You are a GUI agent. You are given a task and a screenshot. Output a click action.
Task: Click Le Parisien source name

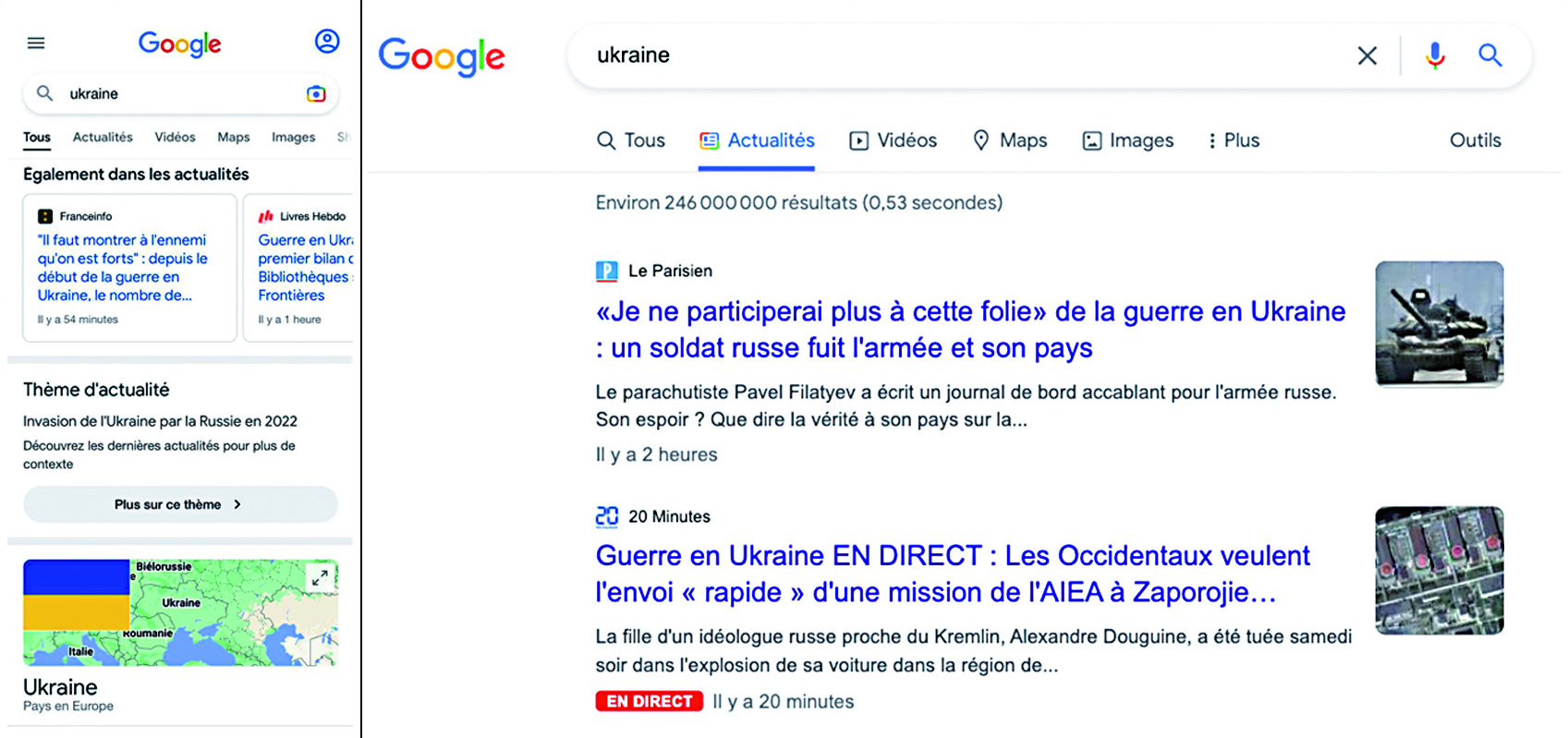(x=670, y=271)
